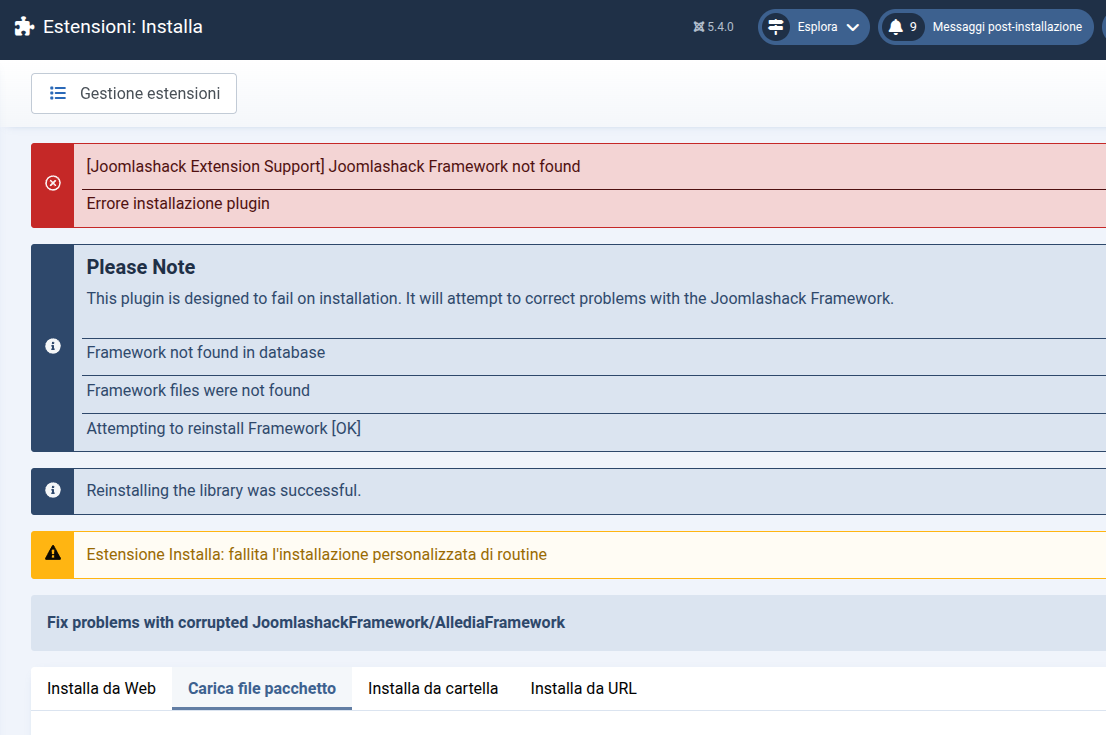Click the signpost icon in the Esplora button

click(776, 27)
